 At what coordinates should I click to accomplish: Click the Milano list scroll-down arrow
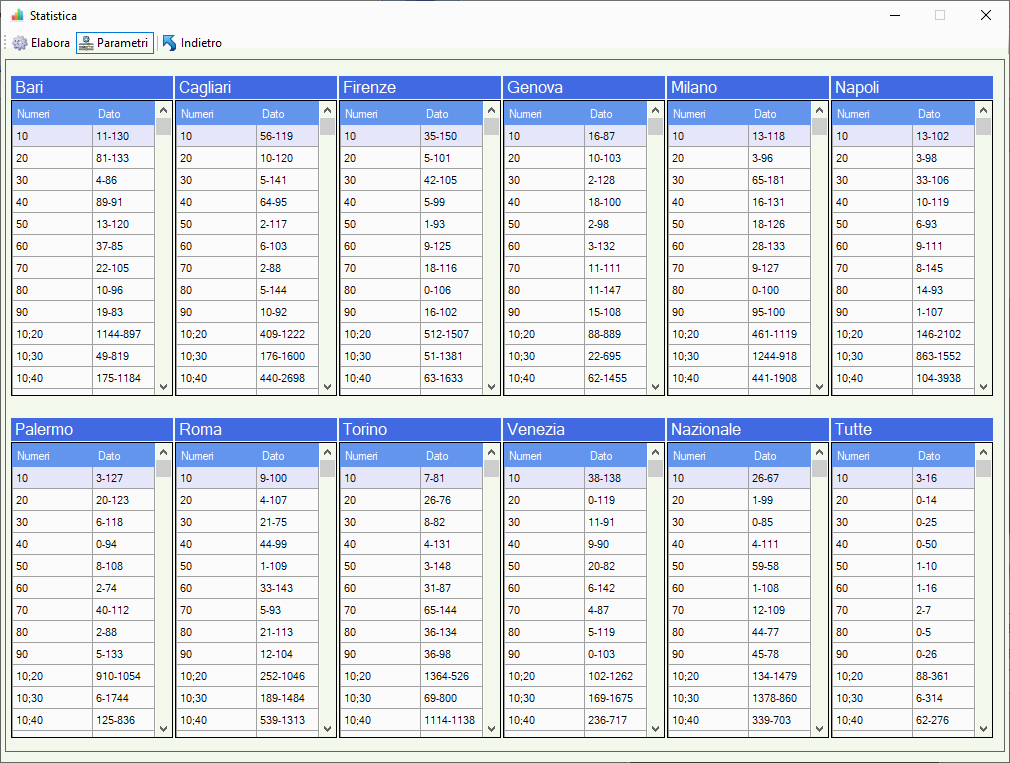click(x=819, y=387)
